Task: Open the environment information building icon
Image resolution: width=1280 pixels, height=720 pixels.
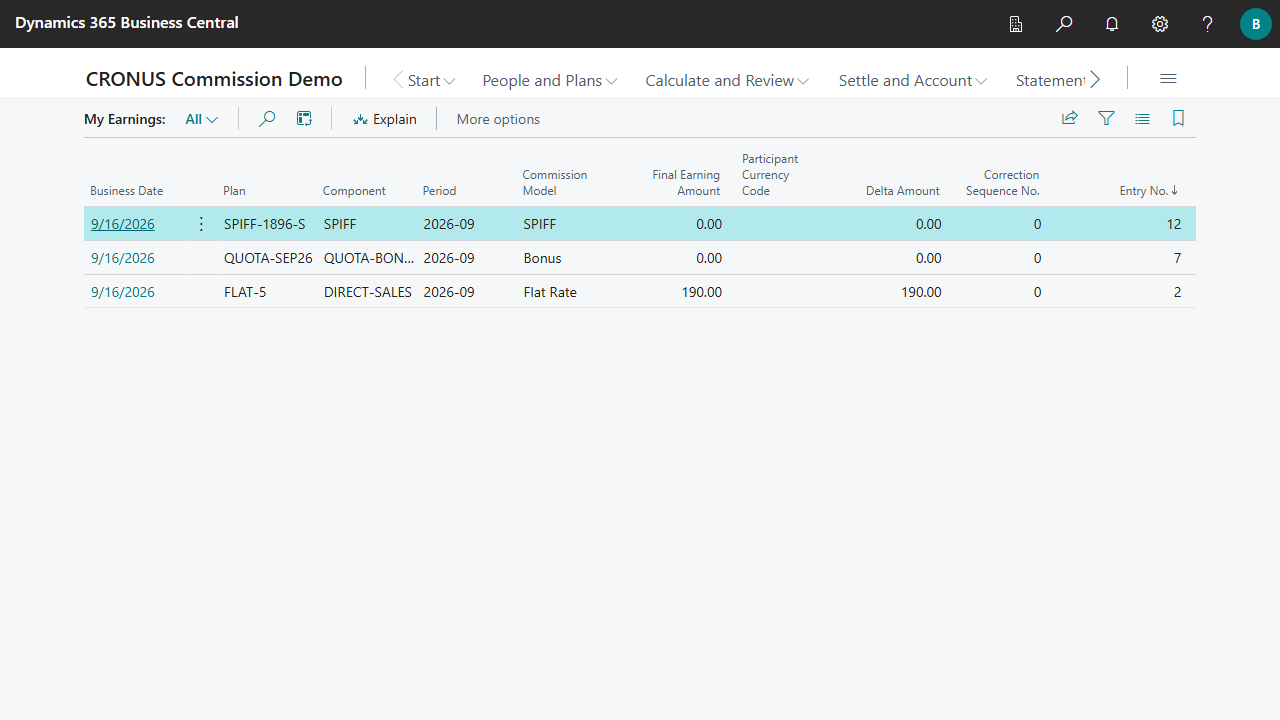Action: (x=1016, y=24)
